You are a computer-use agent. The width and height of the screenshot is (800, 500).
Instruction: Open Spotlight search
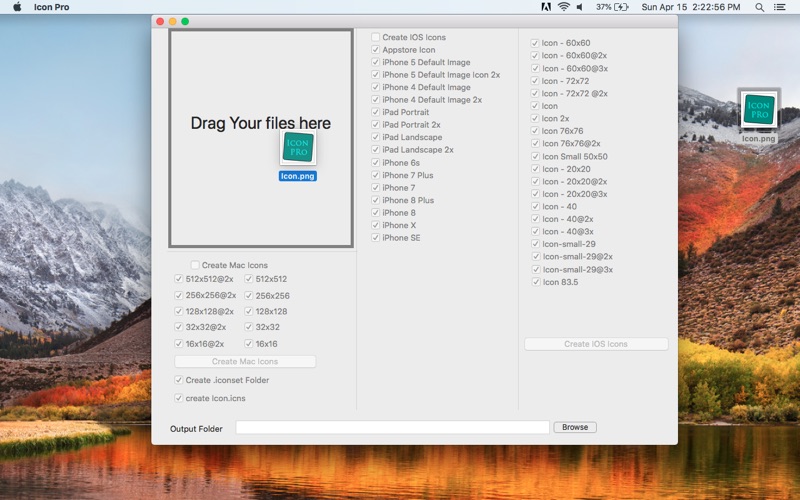point(759,7)
